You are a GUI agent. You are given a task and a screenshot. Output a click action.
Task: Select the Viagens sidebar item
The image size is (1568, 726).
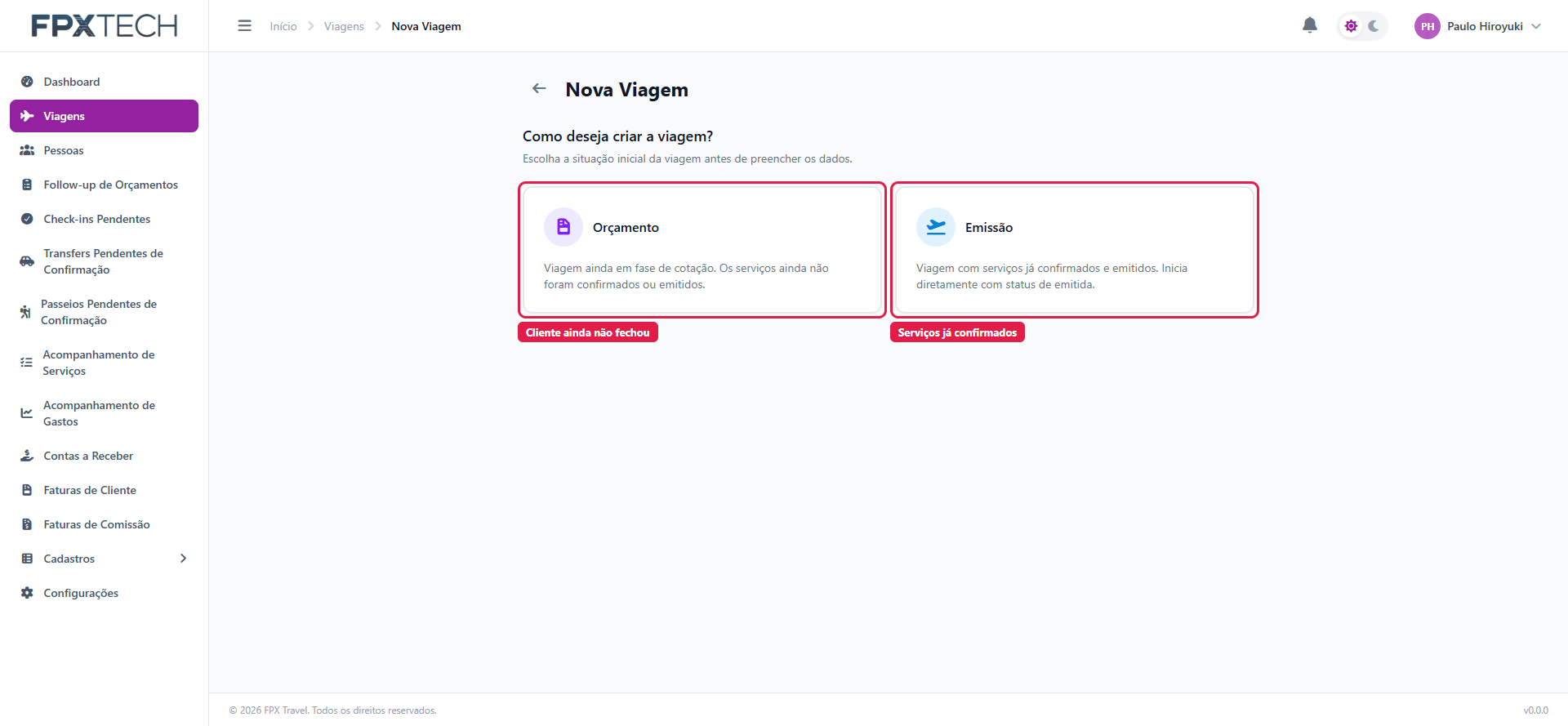coord(104,116)
